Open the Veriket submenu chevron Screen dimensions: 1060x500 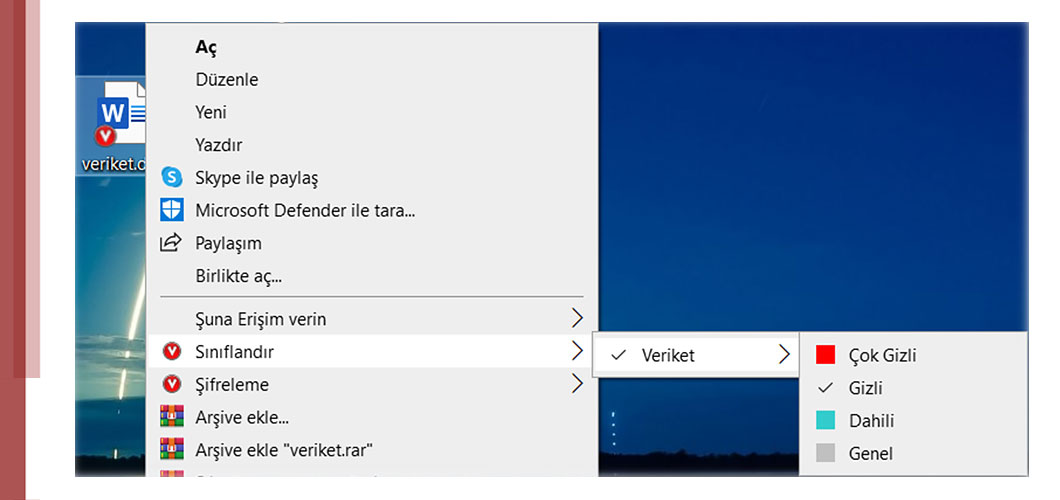click(785, 355)
